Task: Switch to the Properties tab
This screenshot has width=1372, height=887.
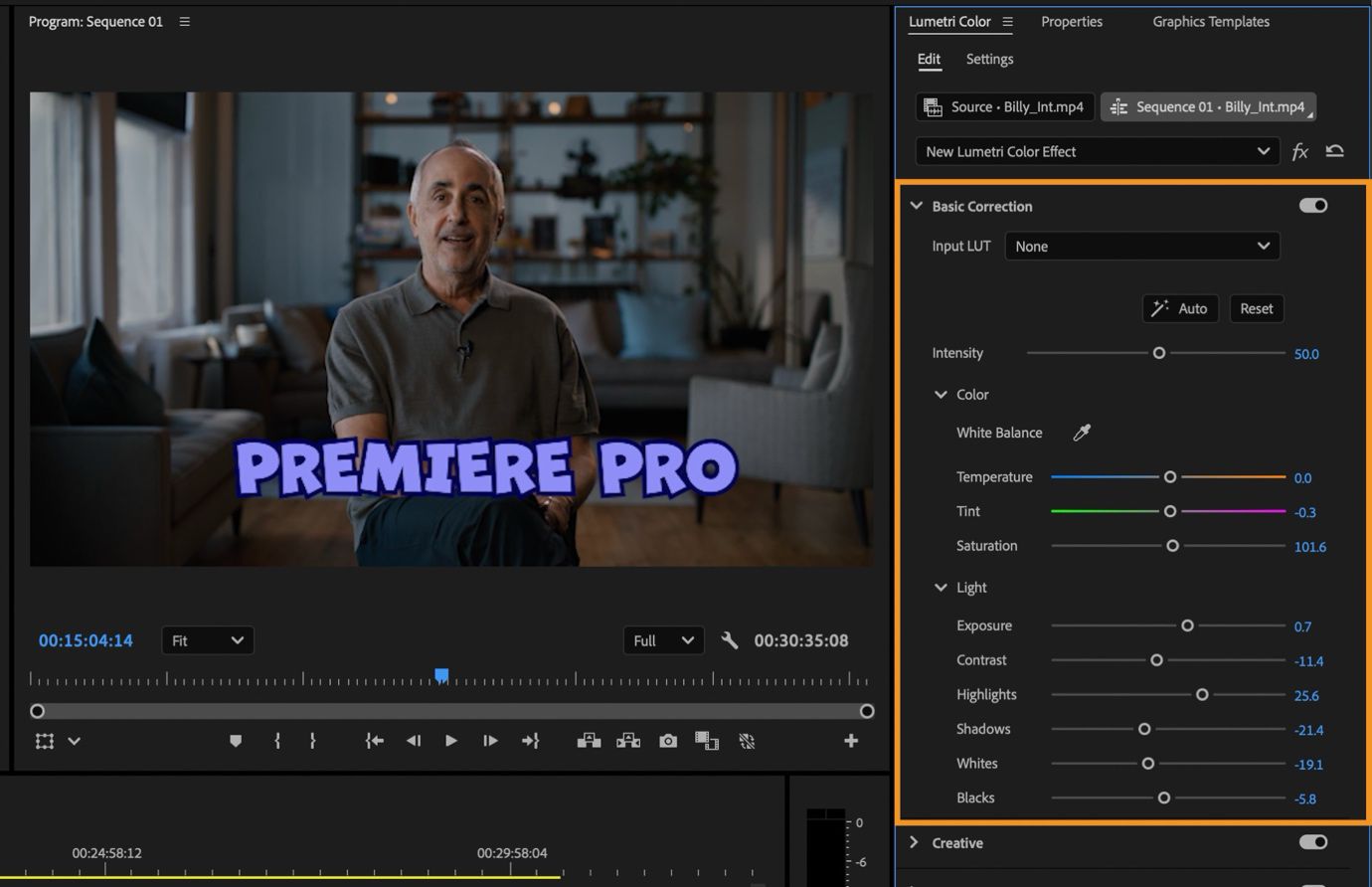Action: (1072, 22)
